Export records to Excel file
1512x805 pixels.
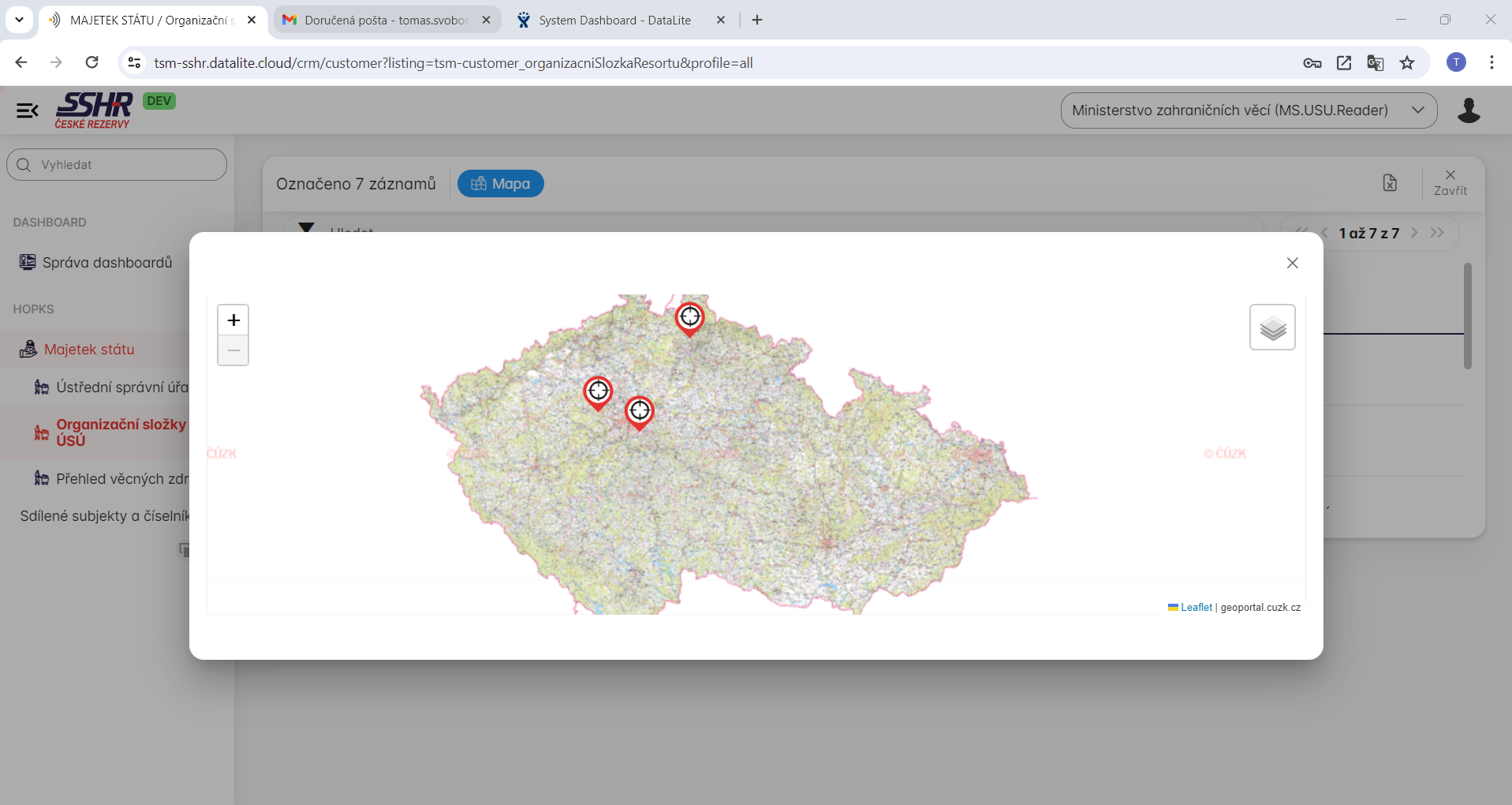coord(1390,183)
